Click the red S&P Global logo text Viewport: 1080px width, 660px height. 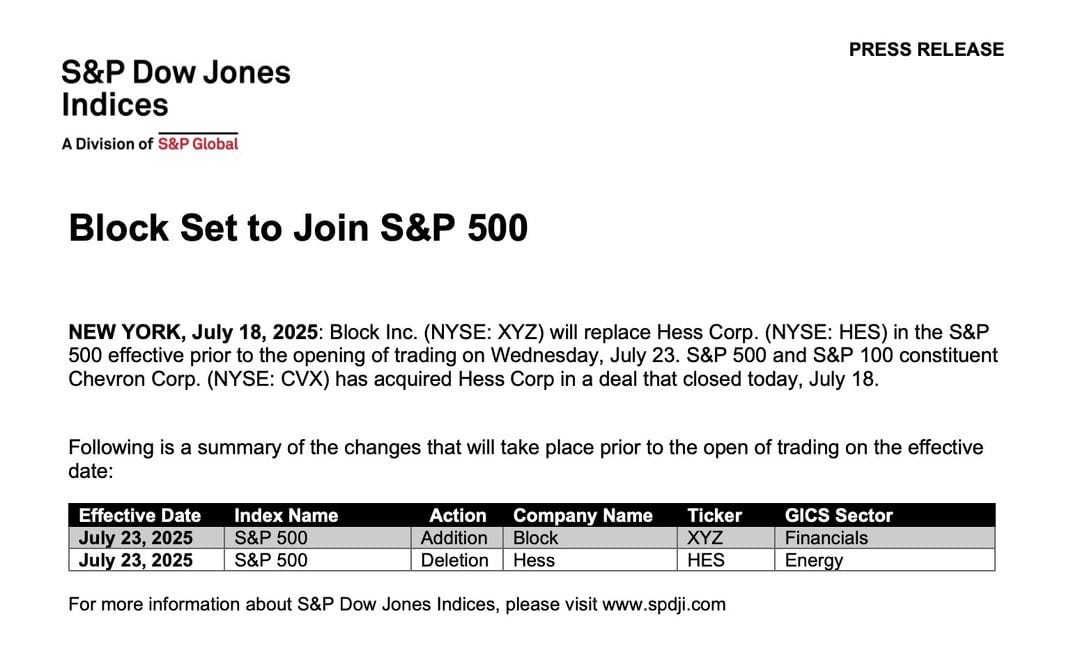point(198,143)
